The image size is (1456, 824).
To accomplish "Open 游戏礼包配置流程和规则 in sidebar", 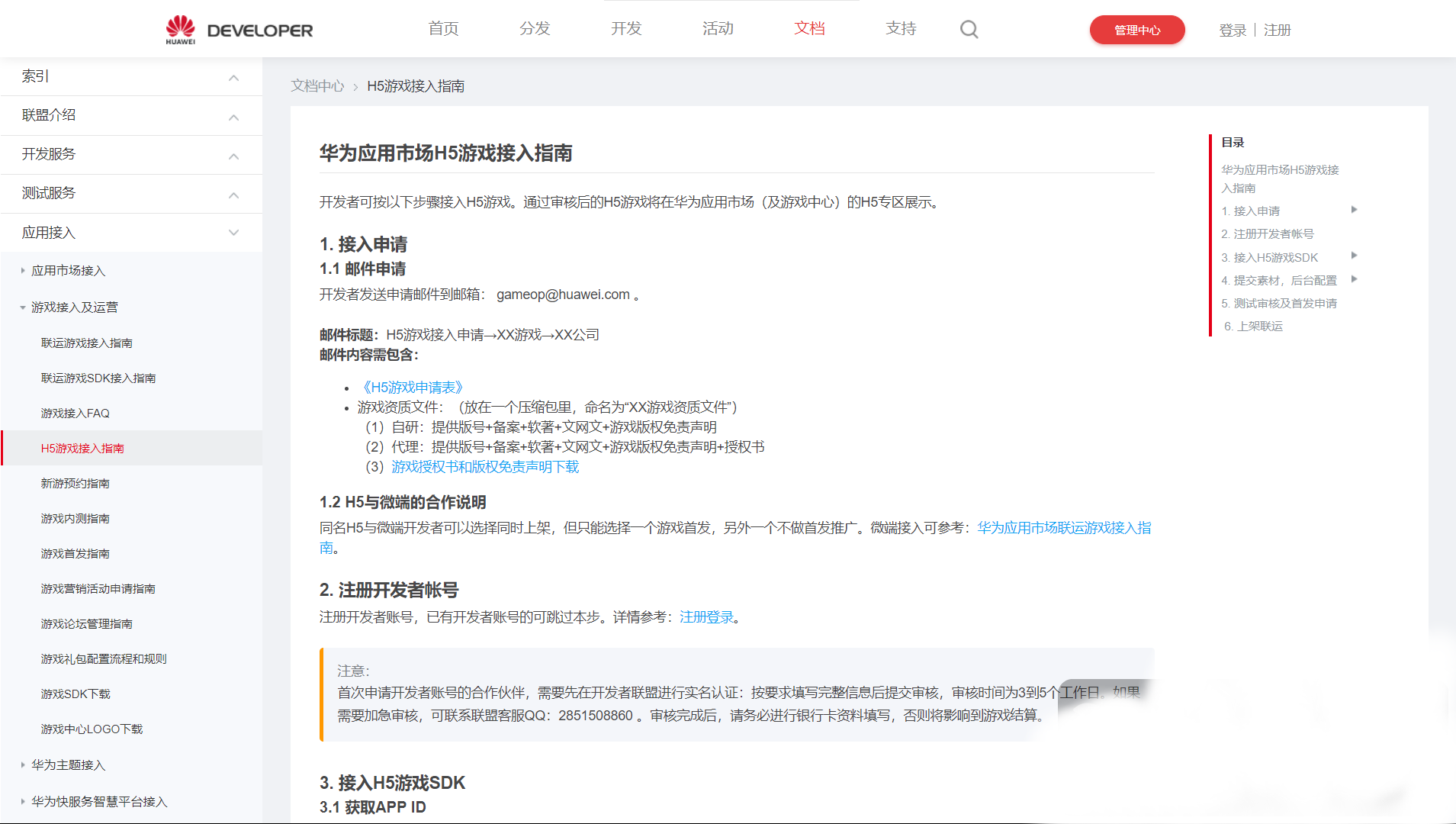I will click(104, 659).
